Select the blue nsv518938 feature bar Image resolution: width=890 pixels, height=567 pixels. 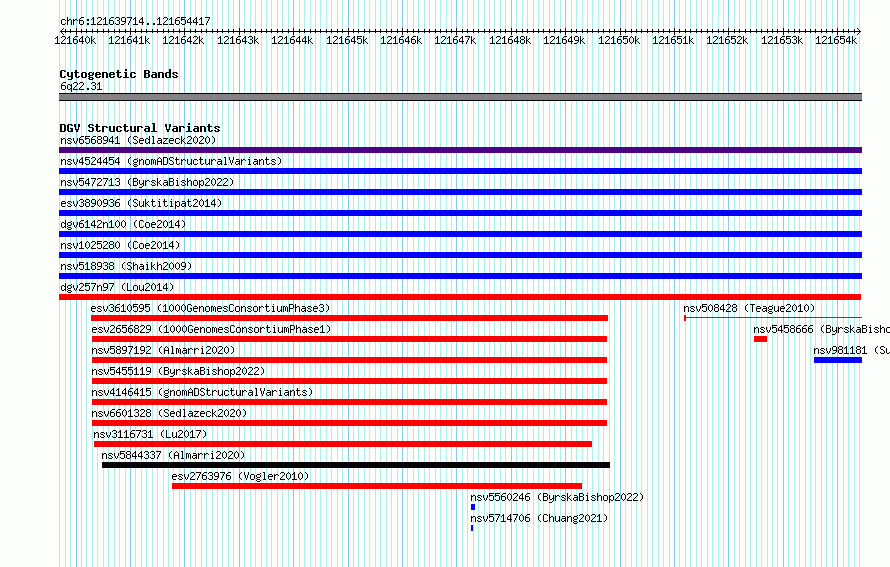click(460, 276)
